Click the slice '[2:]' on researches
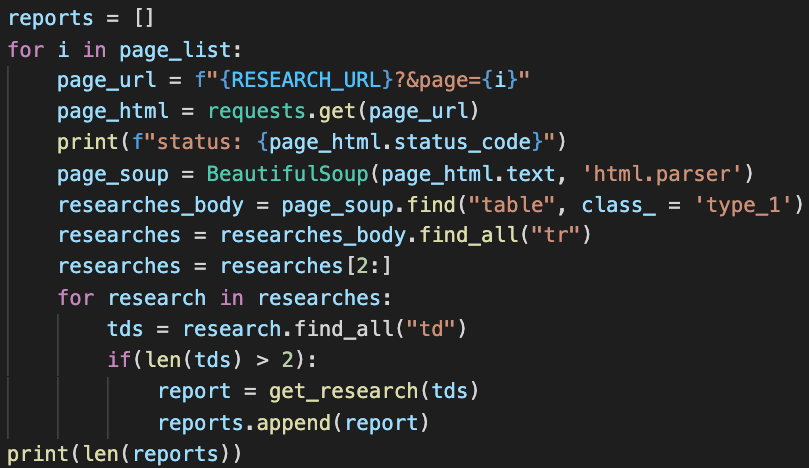Viewport: 809px width, 468px height. 368,267
